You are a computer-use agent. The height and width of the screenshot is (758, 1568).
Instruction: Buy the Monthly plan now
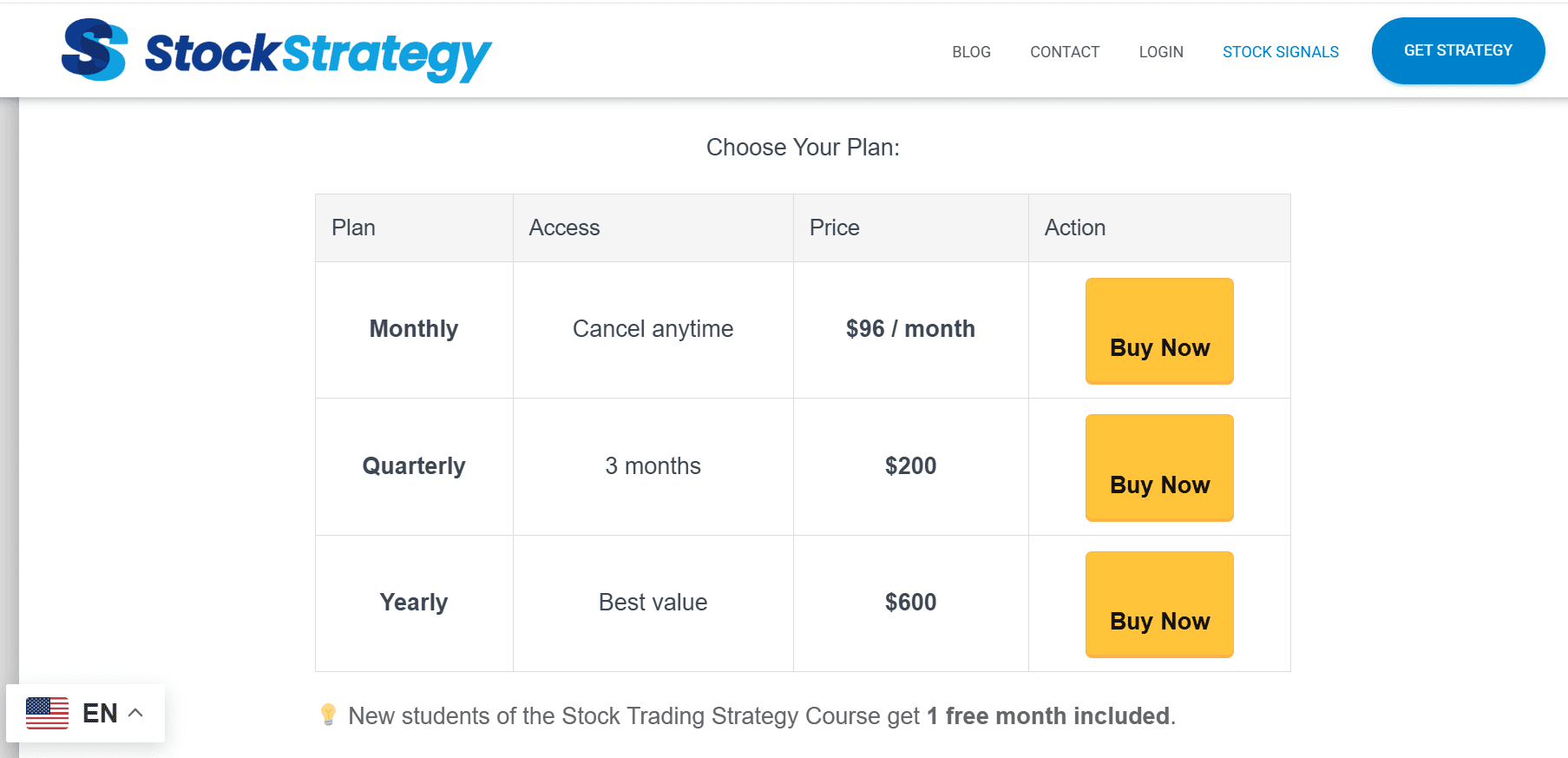pos(1159,331)
